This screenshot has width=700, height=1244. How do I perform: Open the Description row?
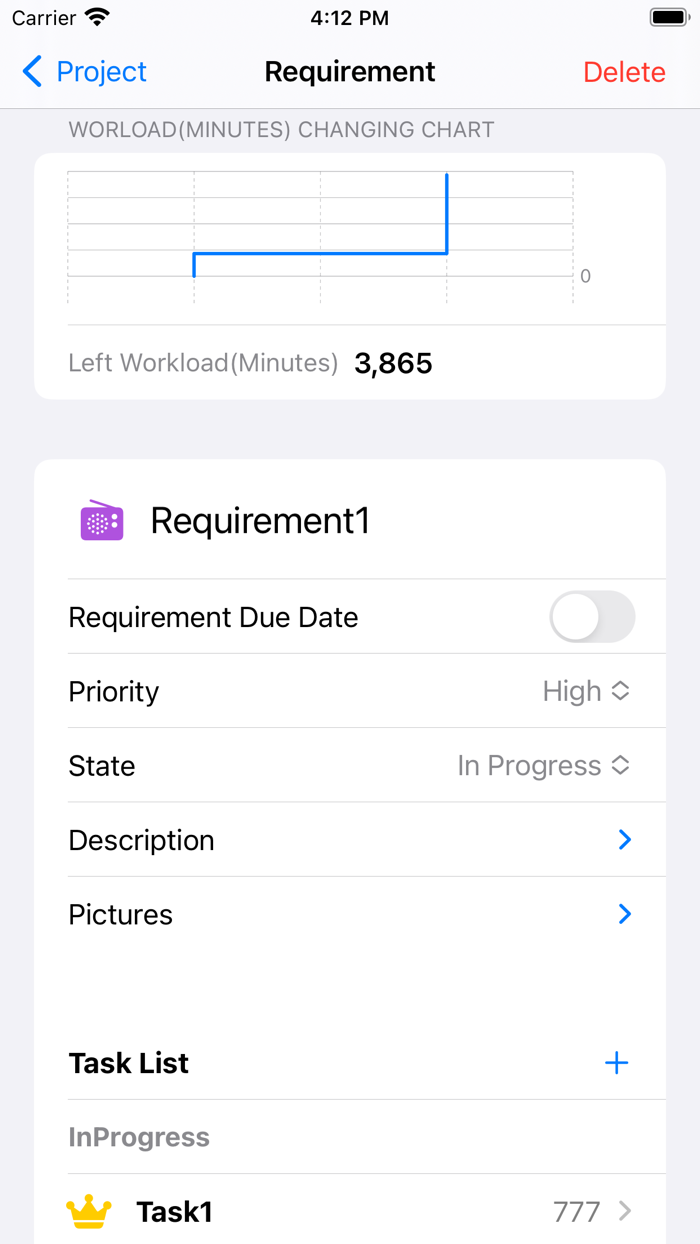[x=142, y=840]
